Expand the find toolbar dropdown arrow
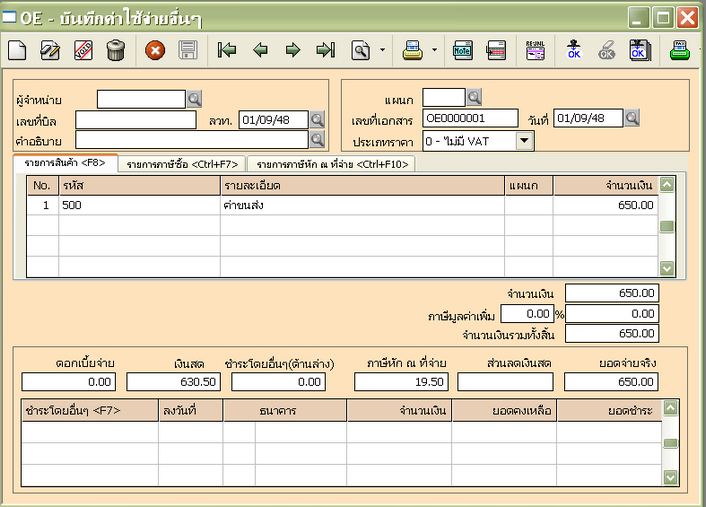Viewport: 706px width, 507px height. point(383,49)
